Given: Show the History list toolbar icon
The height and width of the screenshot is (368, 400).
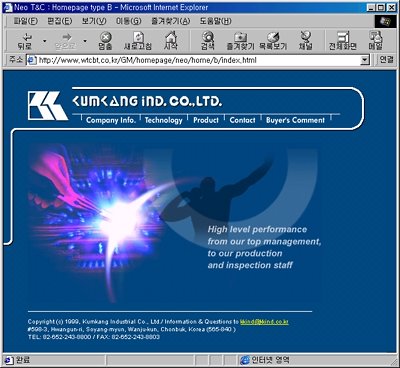Looking at the screenshot, I should click(273, 37).
